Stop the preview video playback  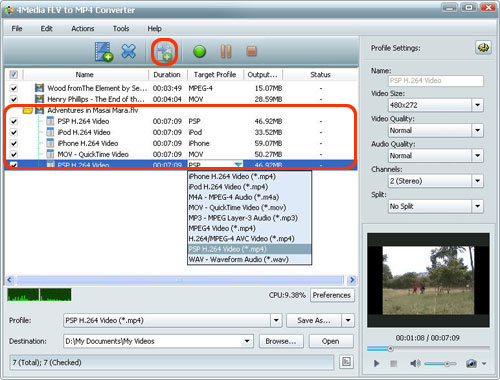tap(394, 363)
